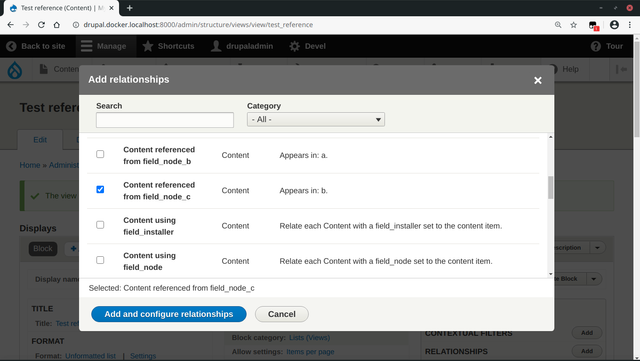
Task: Expand the display description dropdown arrow
Action: (597, 247)
